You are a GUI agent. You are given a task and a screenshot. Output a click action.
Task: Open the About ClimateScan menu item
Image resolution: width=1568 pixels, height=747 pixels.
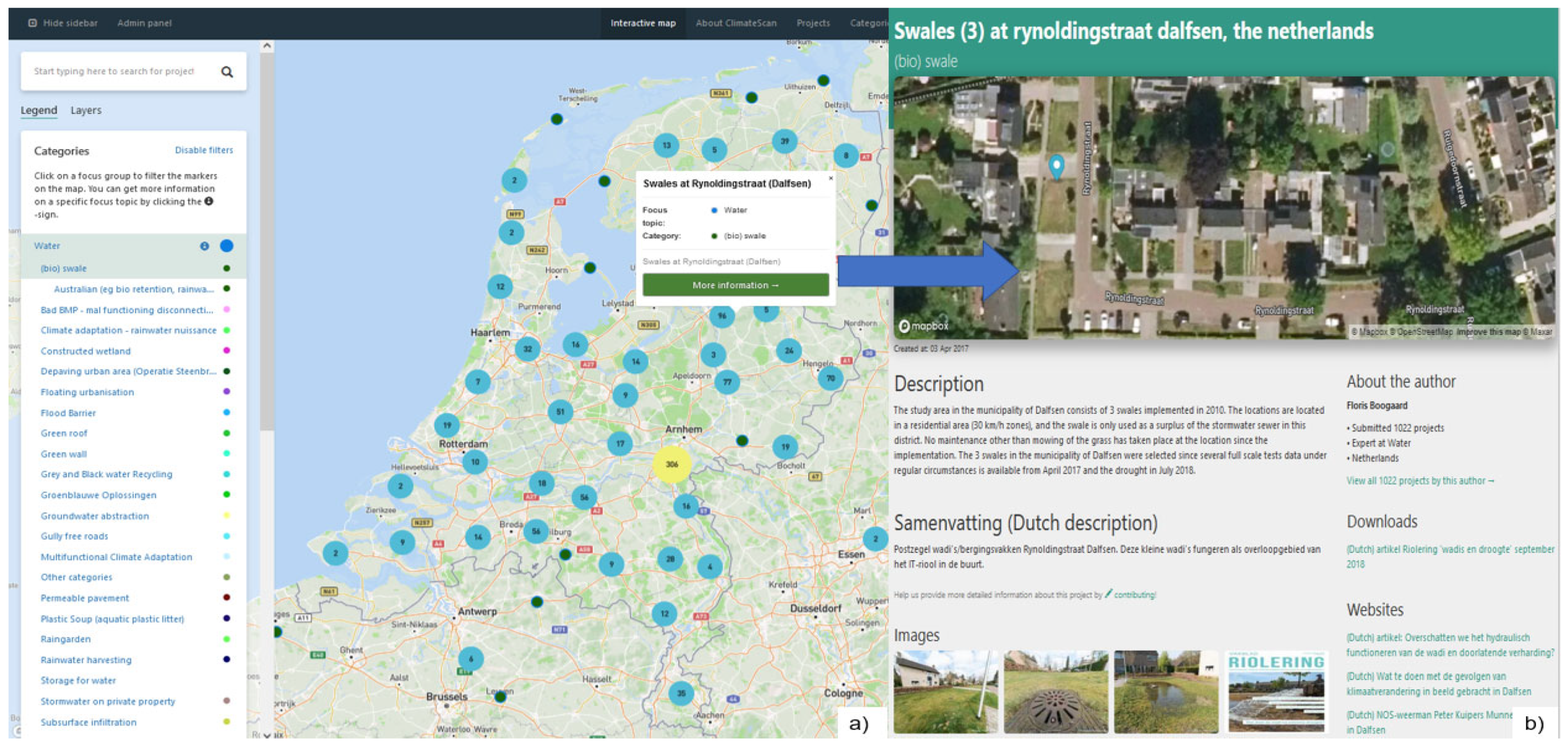736,23
